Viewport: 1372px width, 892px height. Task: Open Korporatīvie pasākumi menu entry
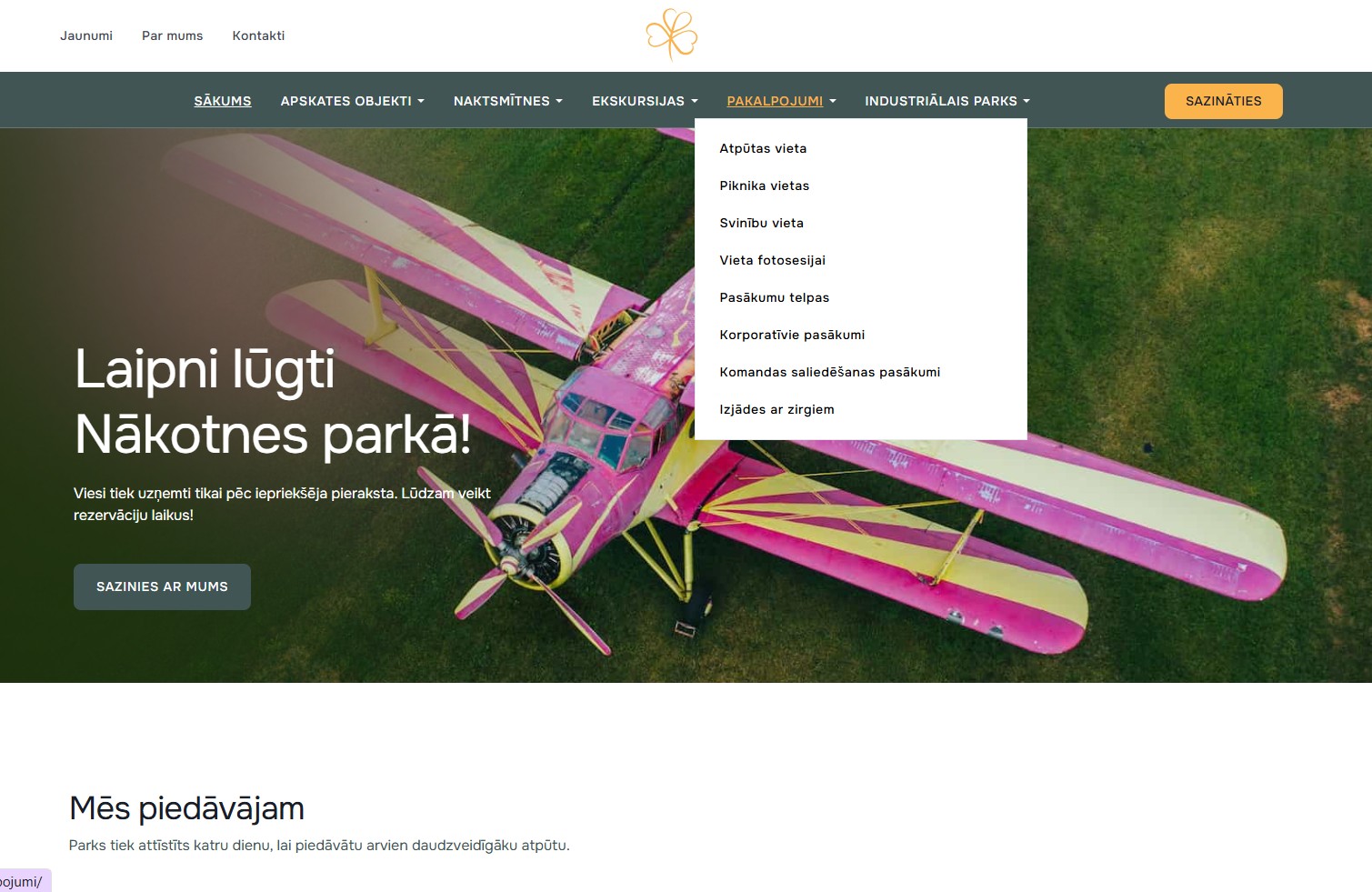pos(792,335)
